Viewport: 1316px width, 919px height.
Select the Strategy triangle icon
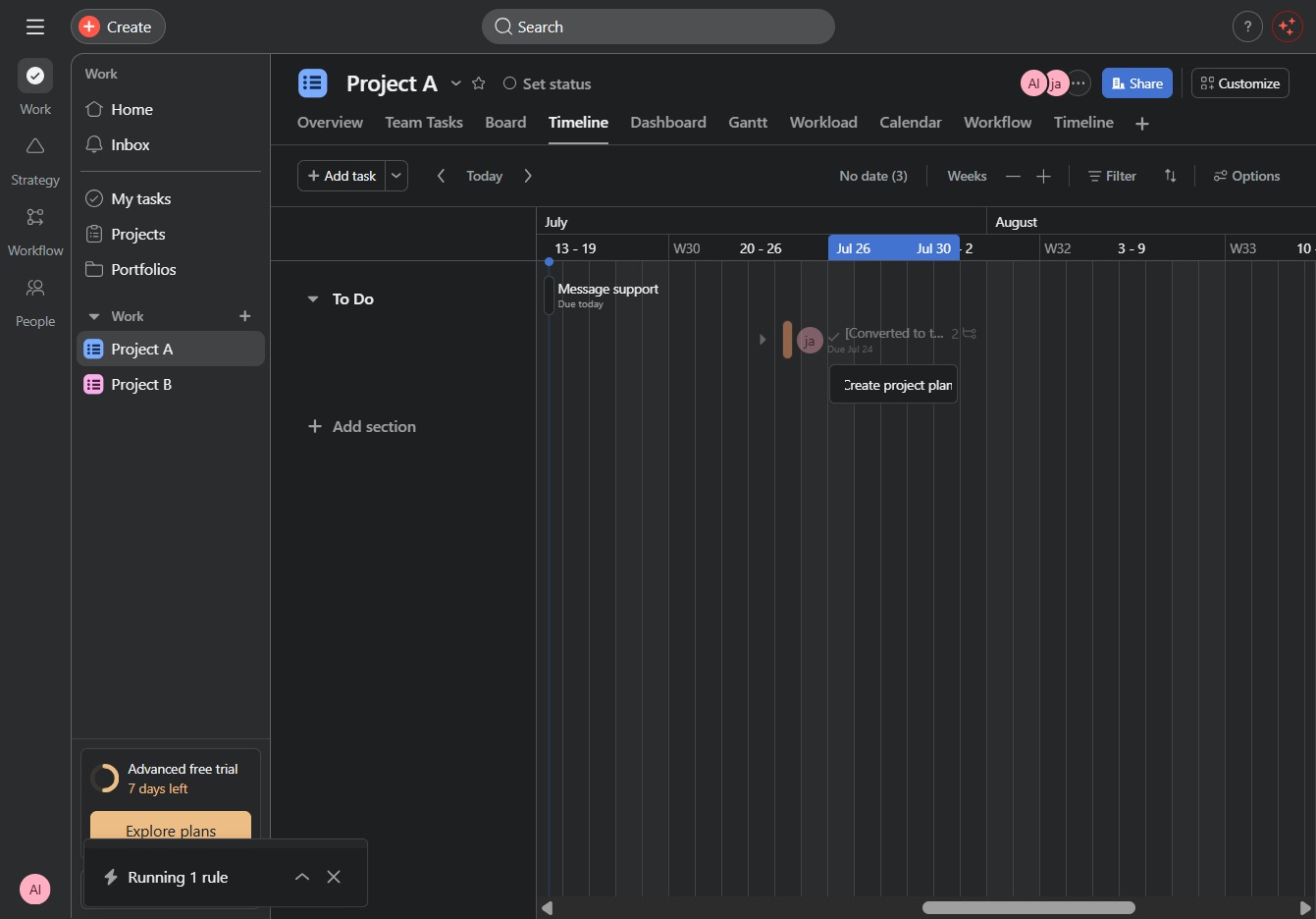[35, 146]
